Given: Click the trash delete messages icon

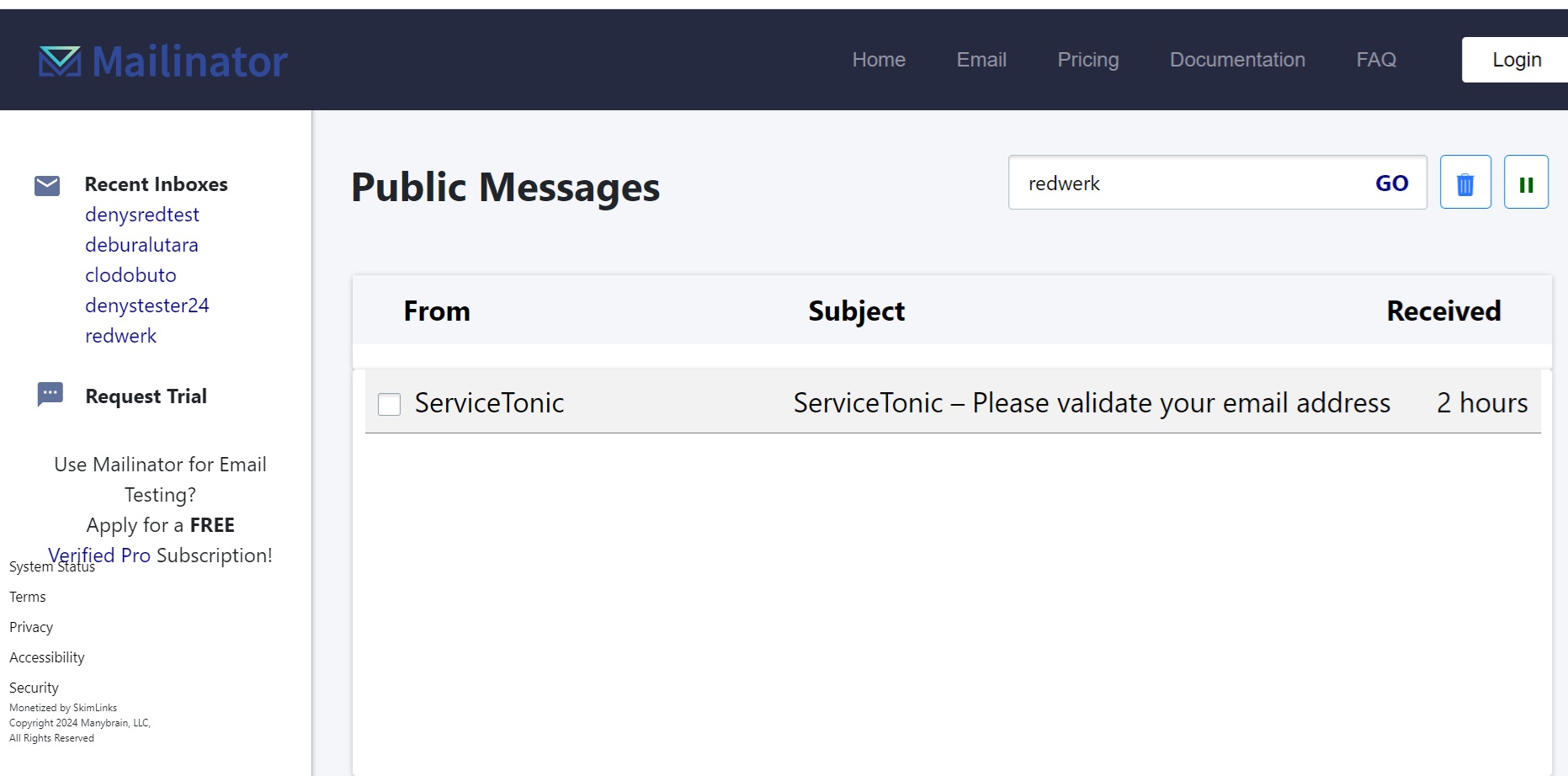Looking at the screenshot, I should pos(1465,183).
